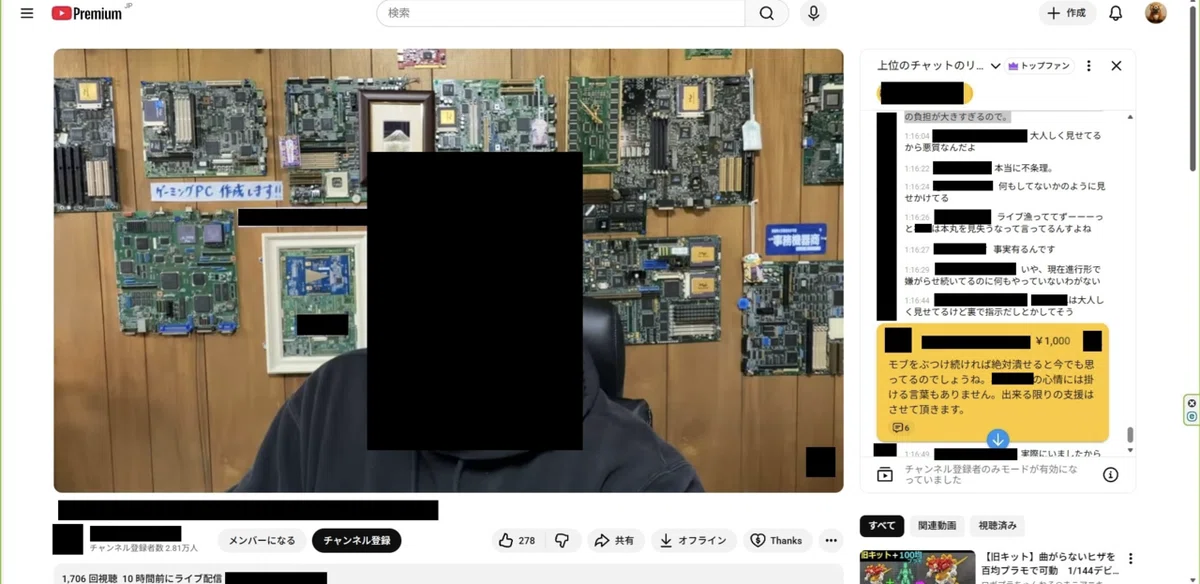Start voice search with microphone

[x=813, y=13]
